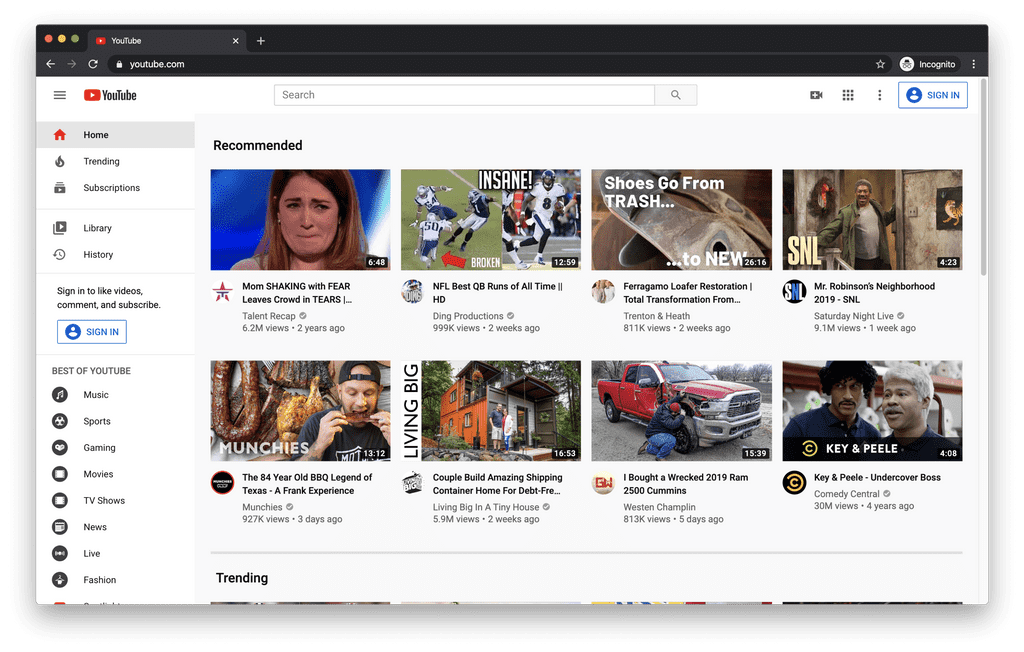Click the Westen Champlin channel avatar
Viewport: 1024px width, 652px height.
603,483
